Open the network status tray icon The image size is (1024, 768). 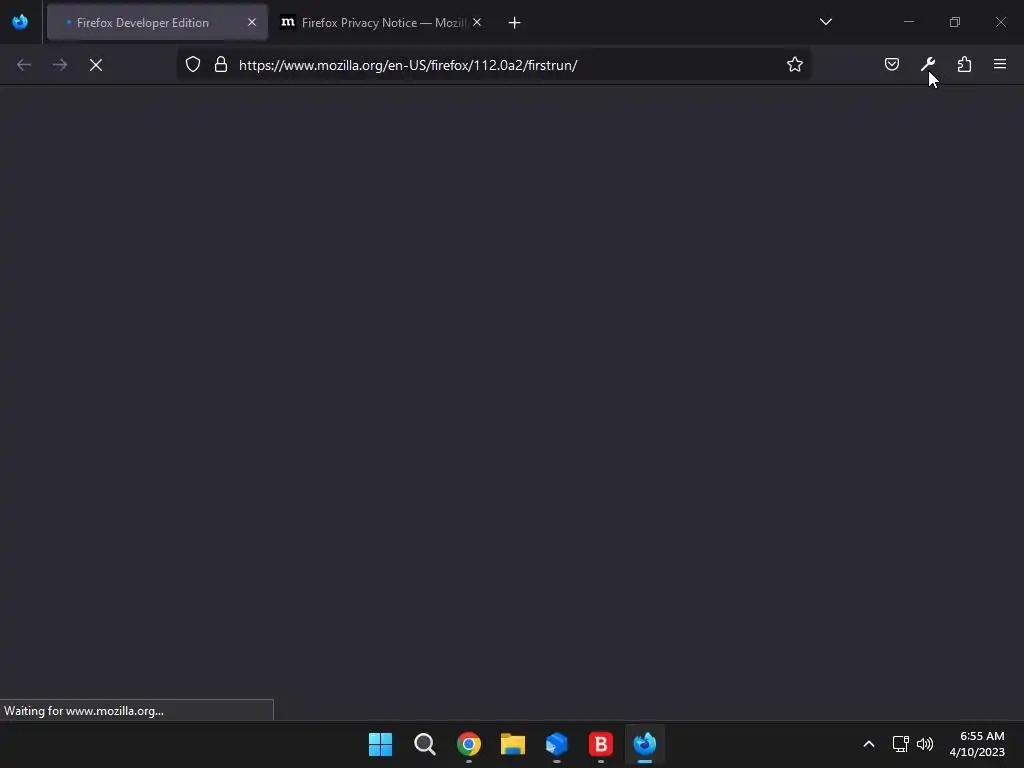901,744
